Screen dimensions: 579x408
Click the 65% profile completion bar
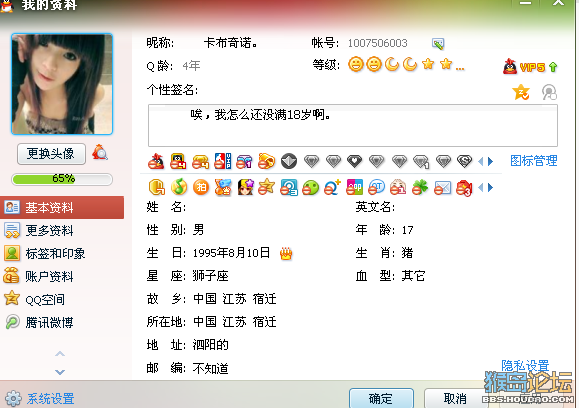tap(62, 179)
